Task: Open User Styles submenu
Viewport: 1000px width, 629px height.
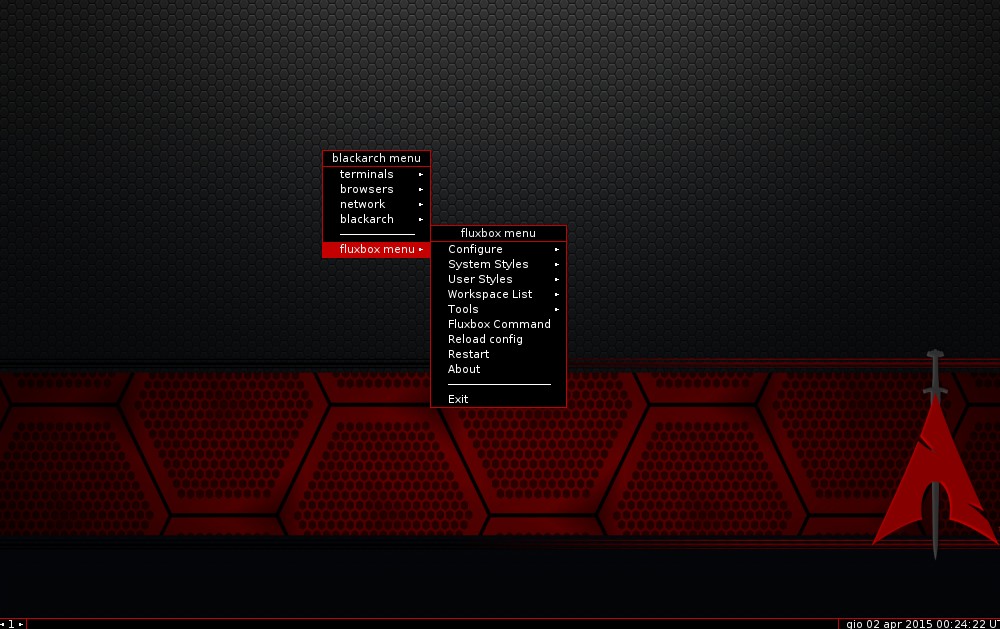Action: [498, 279]
